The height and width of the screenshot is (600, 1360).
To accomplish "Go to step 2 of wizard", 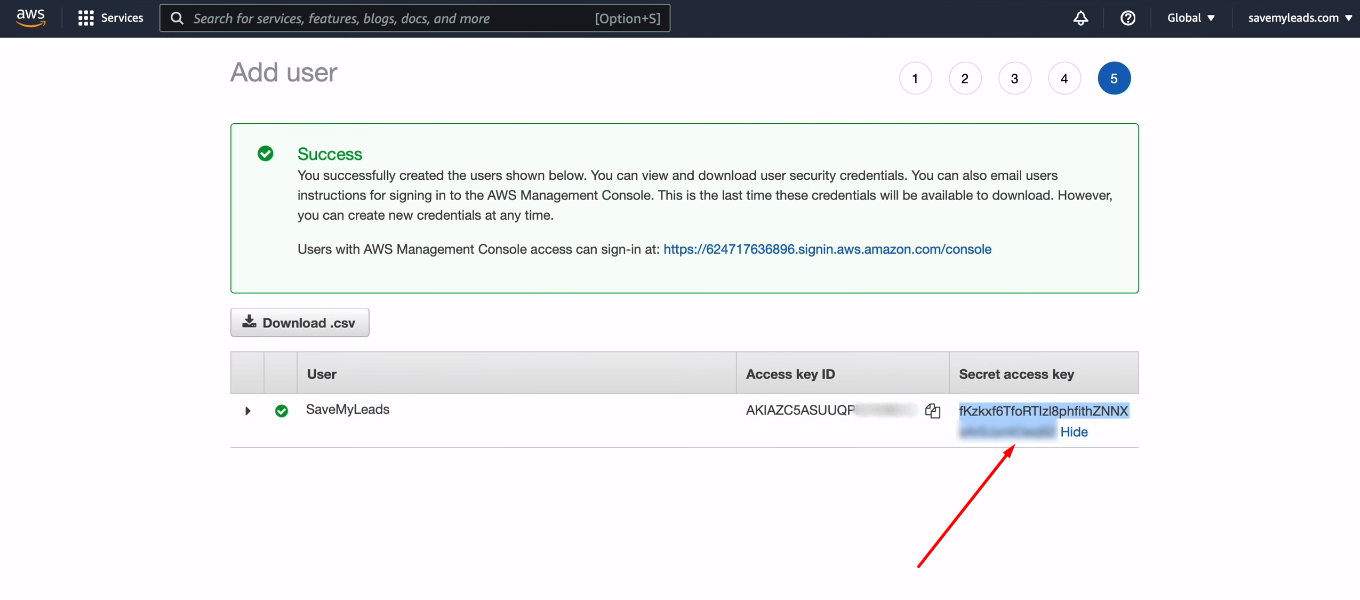I will 965,79.
